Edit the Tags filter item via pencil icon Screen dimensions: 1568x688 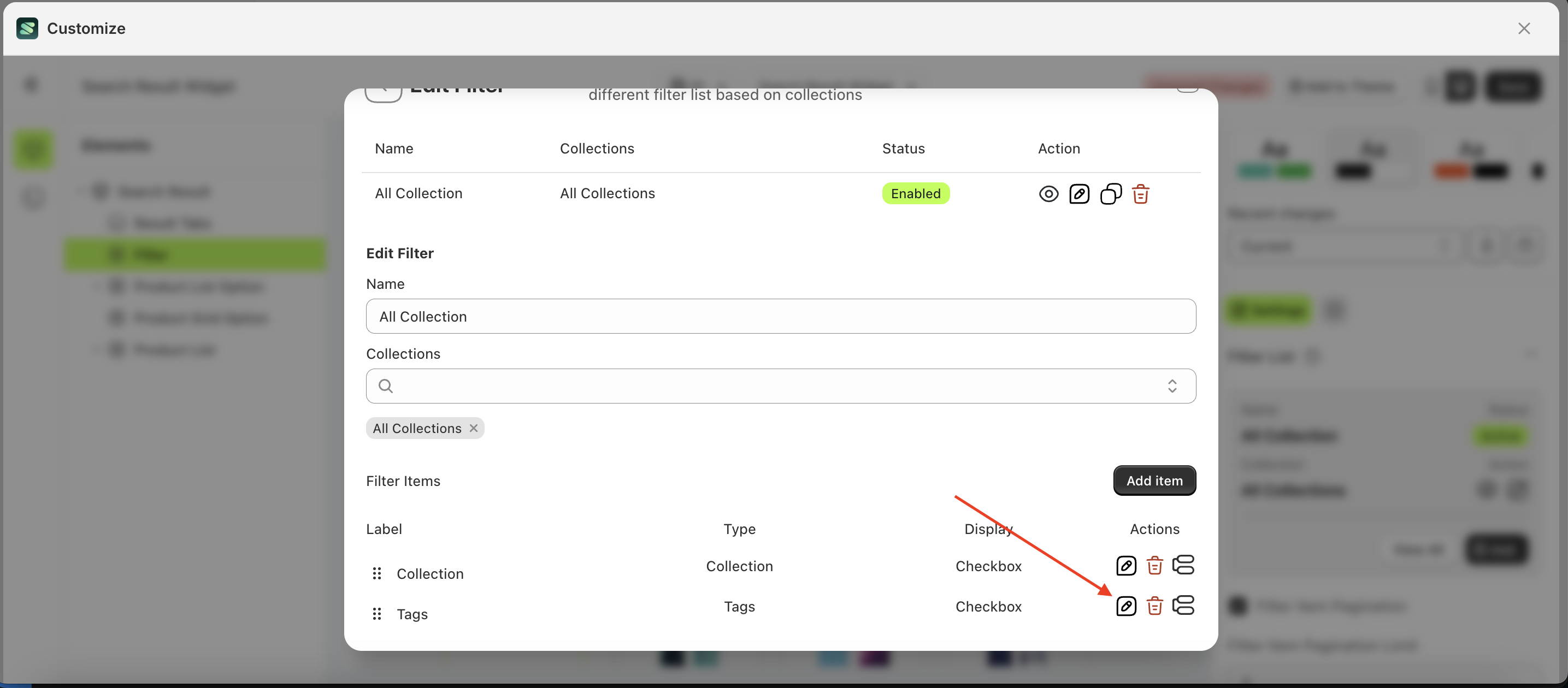coord(1125,605)
